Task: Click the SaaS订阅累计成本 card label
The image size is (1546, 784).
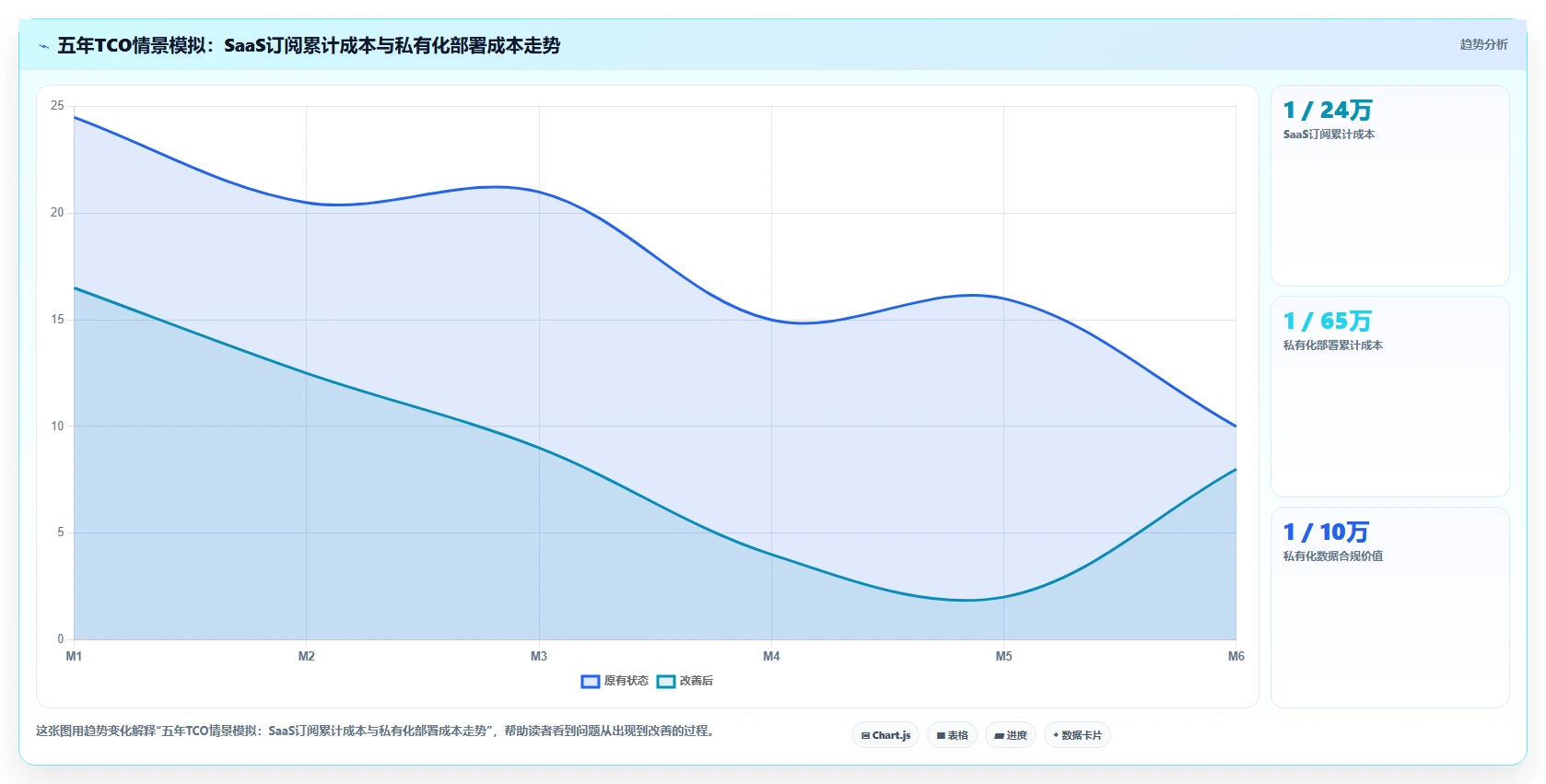Action: (1329, 135)
